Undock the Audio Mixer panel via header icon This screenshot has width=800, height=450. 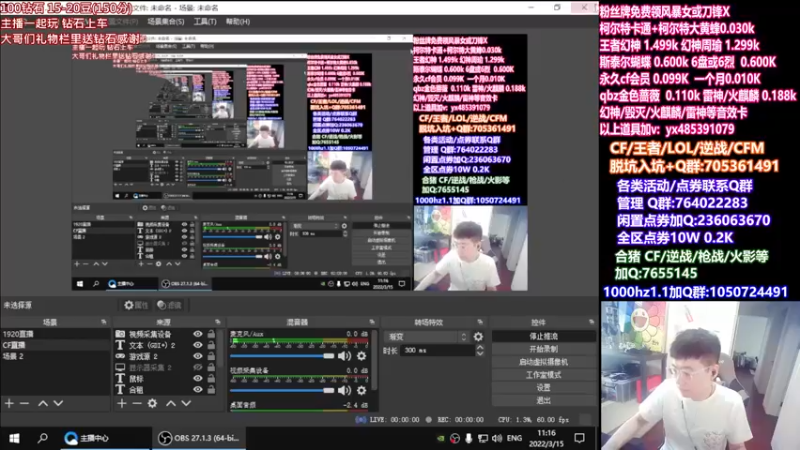click(x=371, y=322)
